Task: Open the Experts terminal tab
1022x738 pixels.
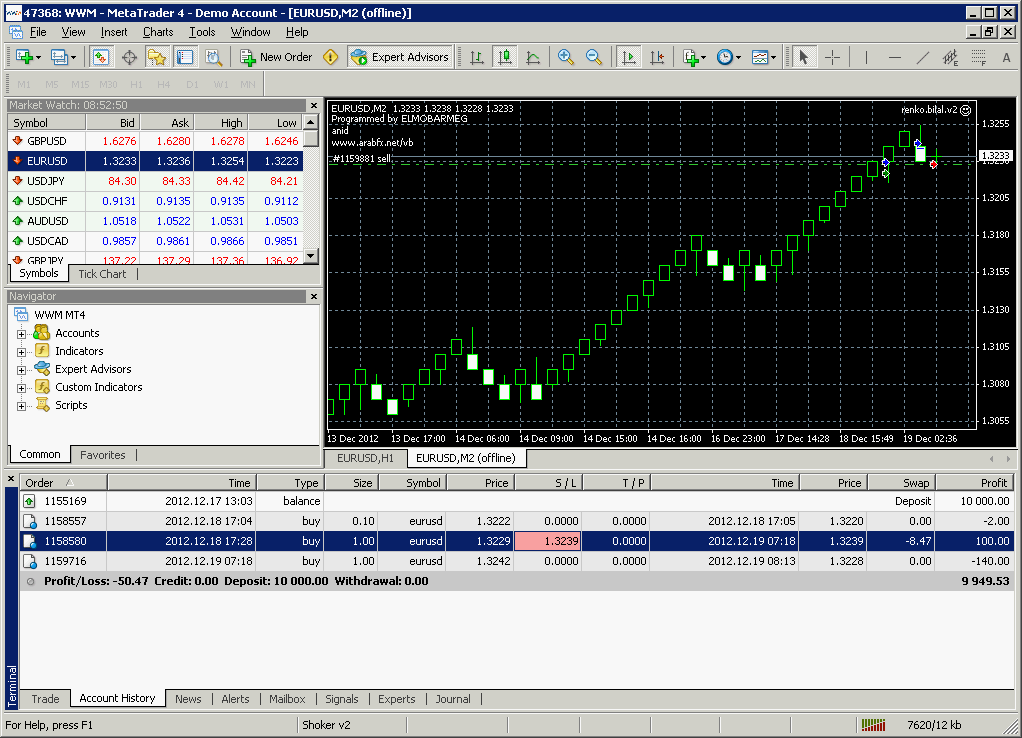Action: (396, 699)
